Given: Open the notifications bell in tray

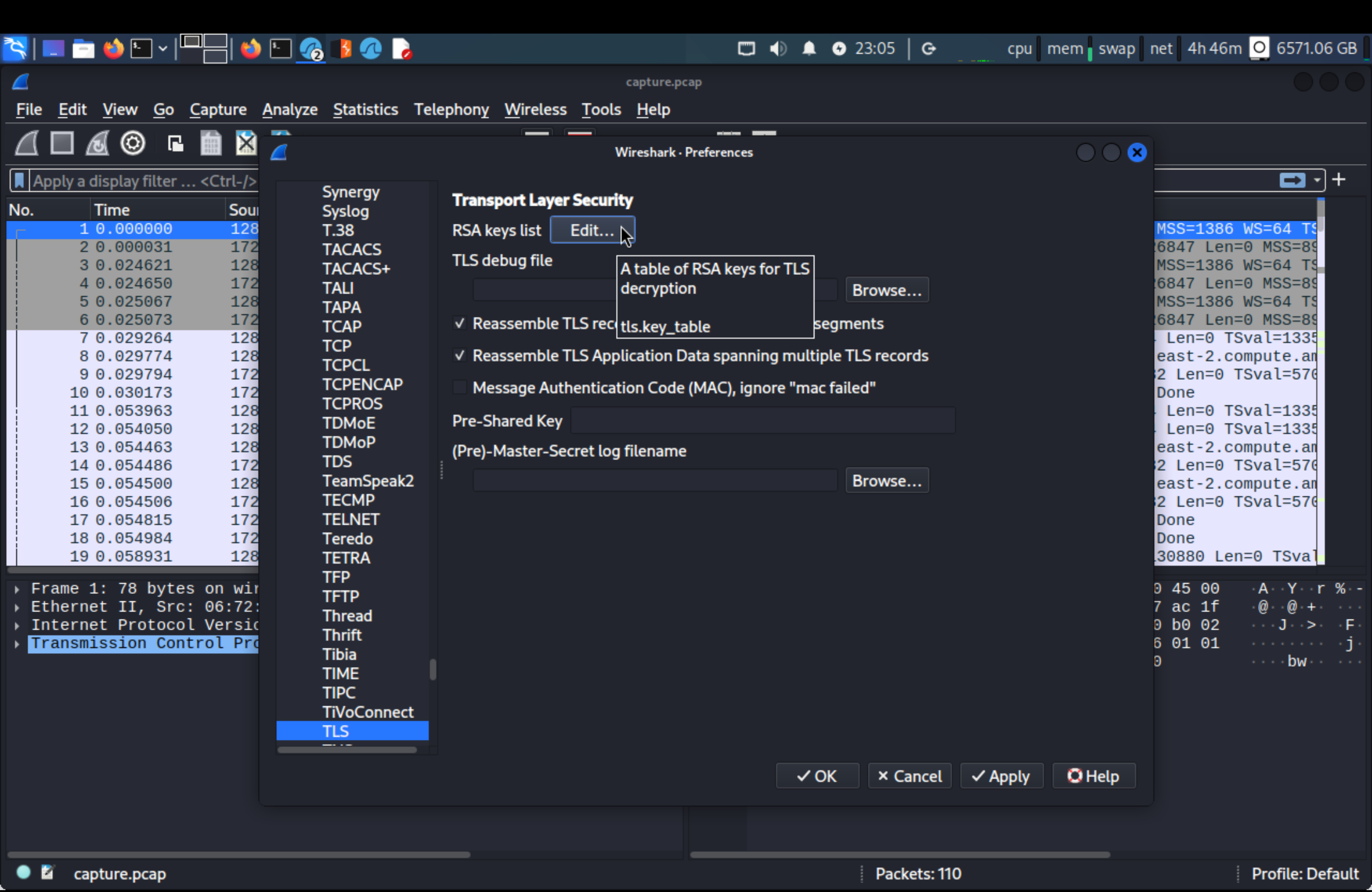Looking at the screenshot, I should [x=809, y=49].
